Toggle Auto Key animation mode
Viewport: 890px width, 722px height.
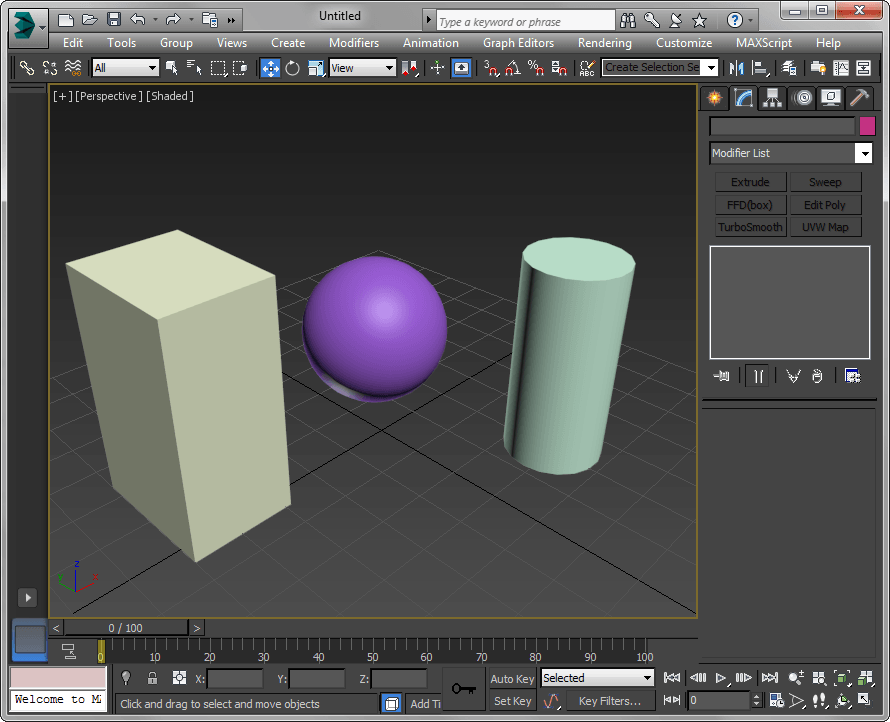512,679
